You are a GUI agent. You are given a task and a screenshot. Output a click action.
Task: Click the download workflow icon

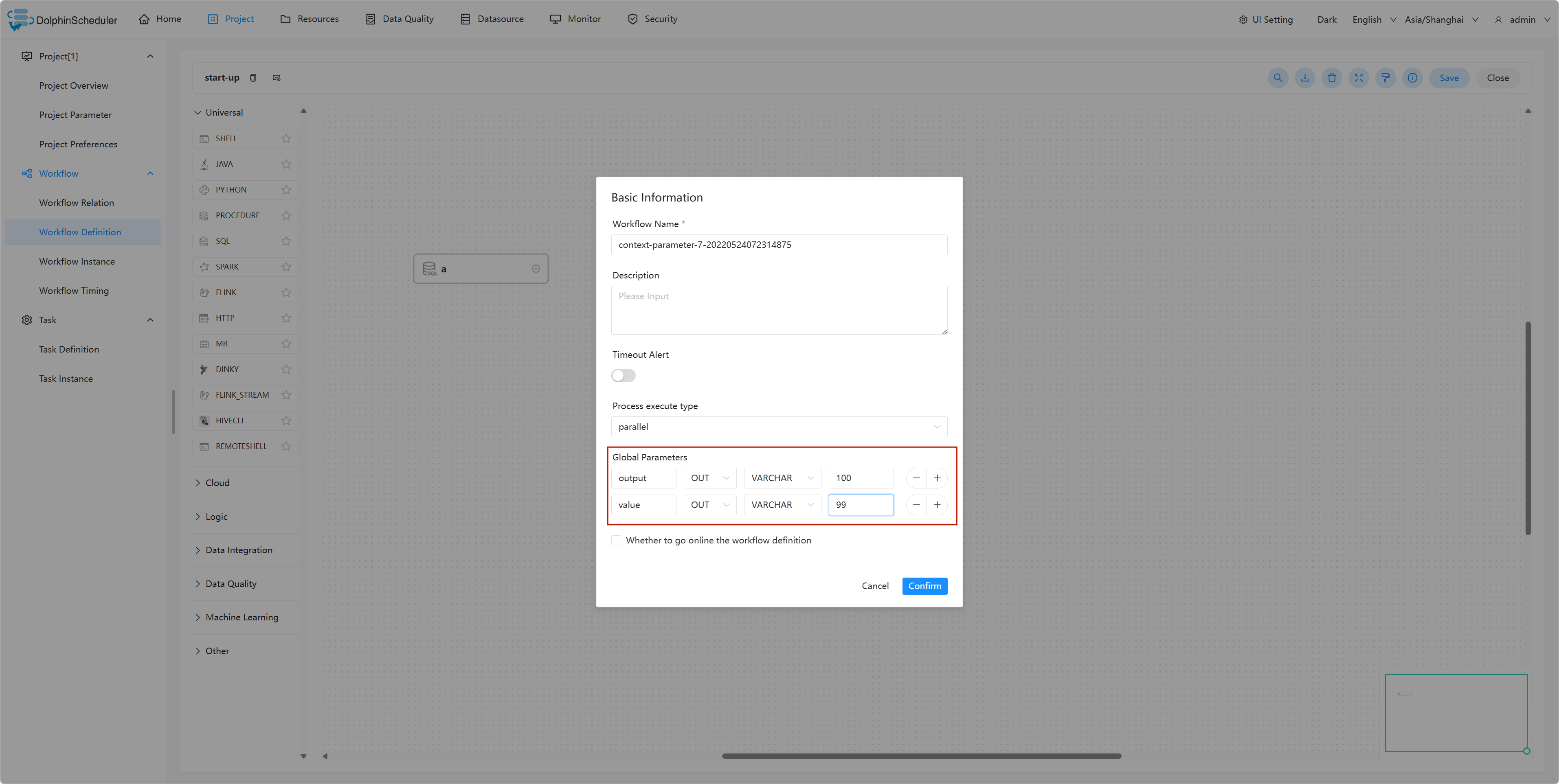coord(1305,77)
